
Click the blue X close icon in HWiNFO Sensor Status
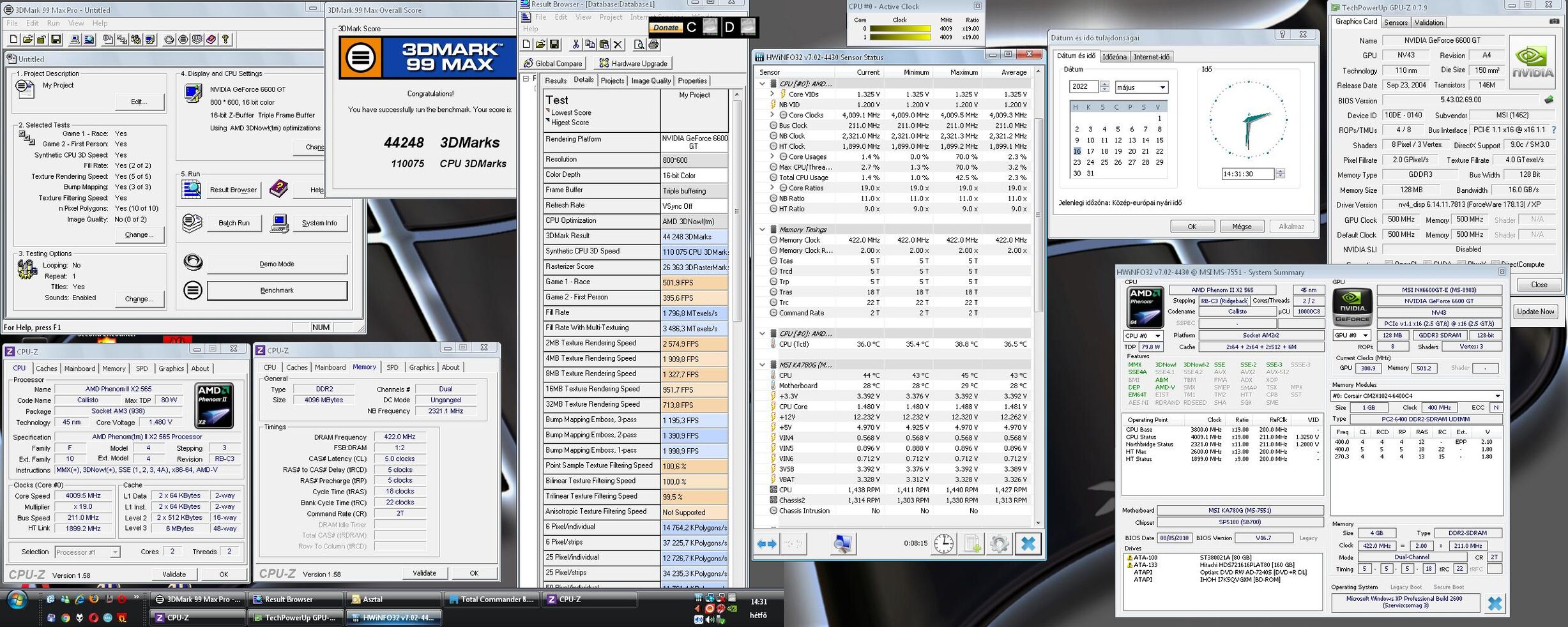(x=1028, y=543)
